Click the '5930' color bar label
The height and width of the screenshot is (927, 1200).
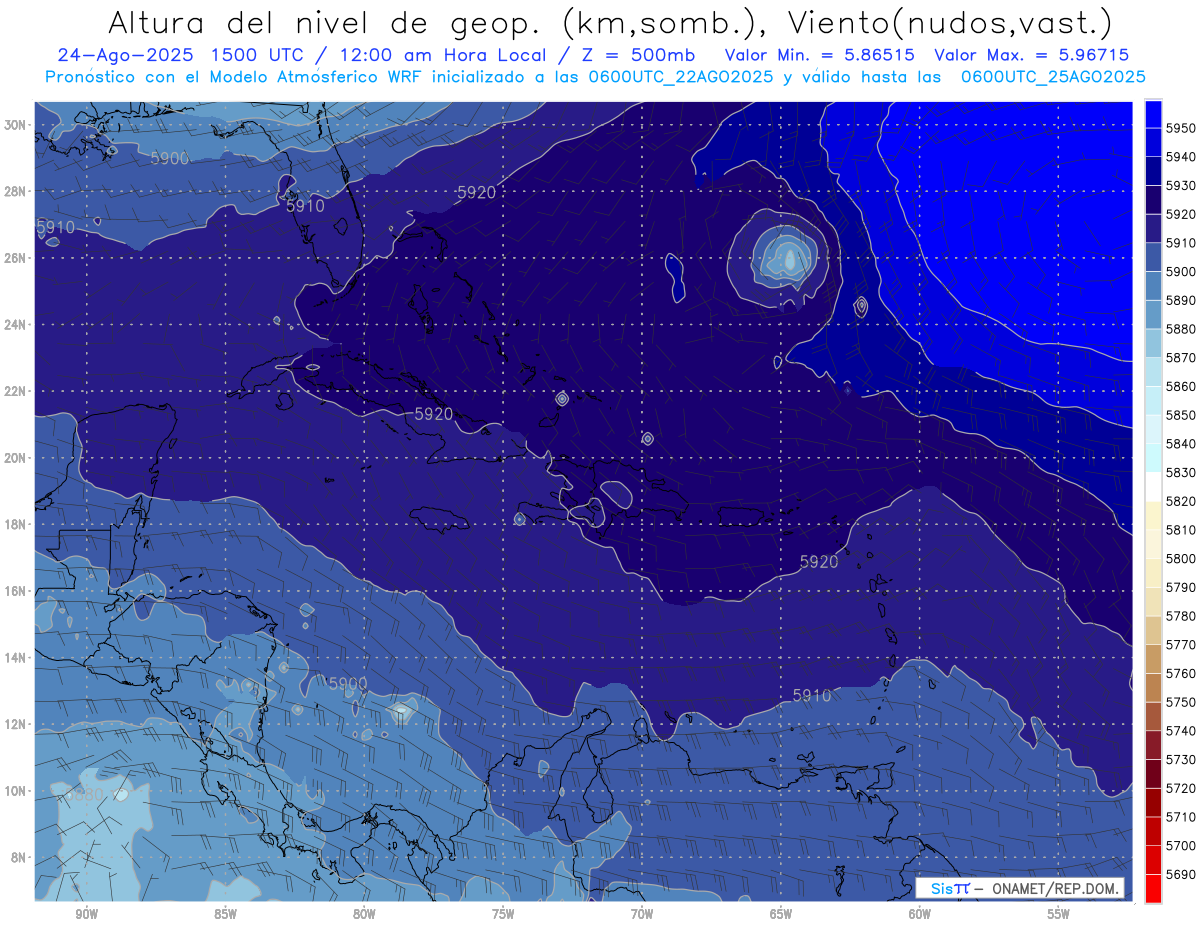(x=1180, y=186)
